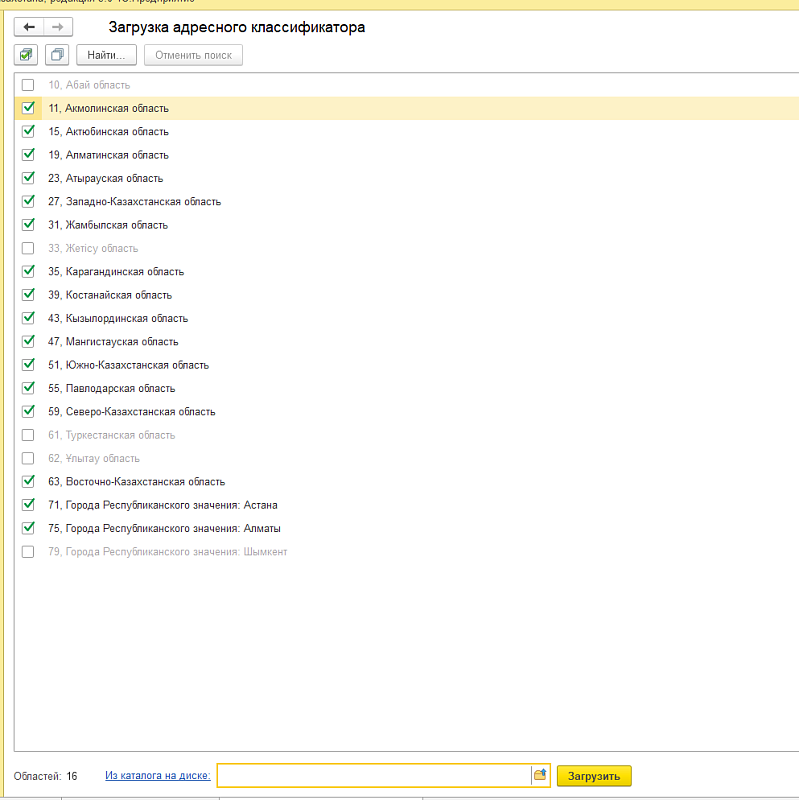This screenshot has height=800, width=799.
Task: Click the forward navigation arrow
Action: tap(58, 27)
